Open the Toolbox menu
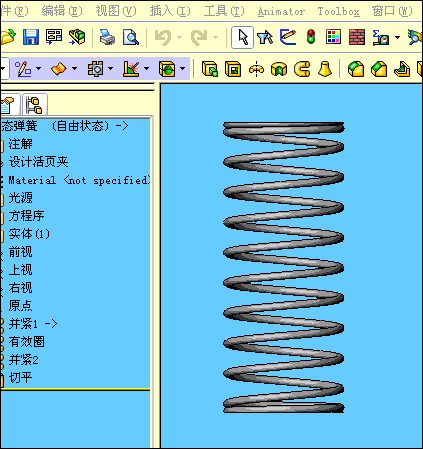This screenshot has height=449, width=423. point(339,12)
